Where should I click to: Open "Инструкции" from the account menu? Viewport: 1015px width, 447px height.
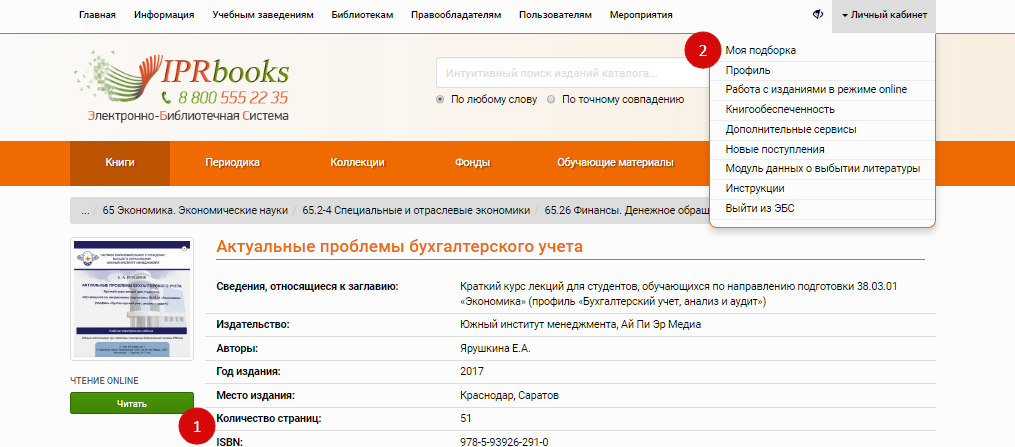coord(755,188)
